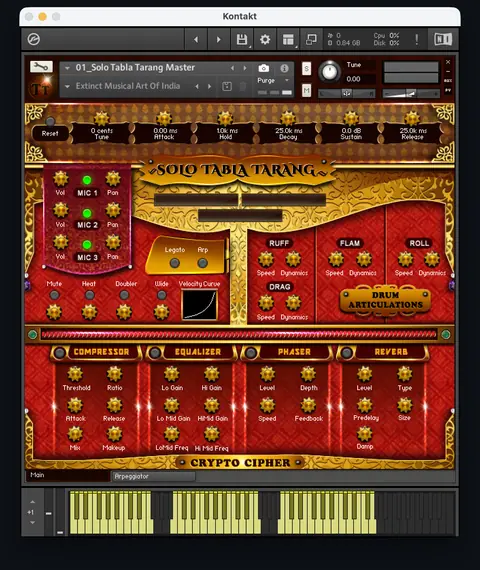Click the minimize view windows icon
This screenshot has height=570, width=480.
311,39
